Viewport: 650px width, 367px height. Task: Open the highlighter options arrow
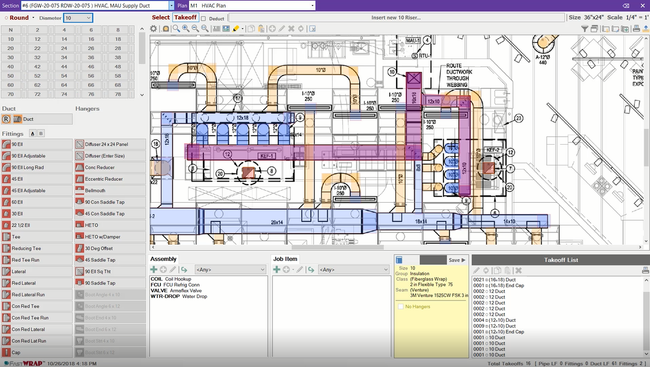click(x=242, y=29)
